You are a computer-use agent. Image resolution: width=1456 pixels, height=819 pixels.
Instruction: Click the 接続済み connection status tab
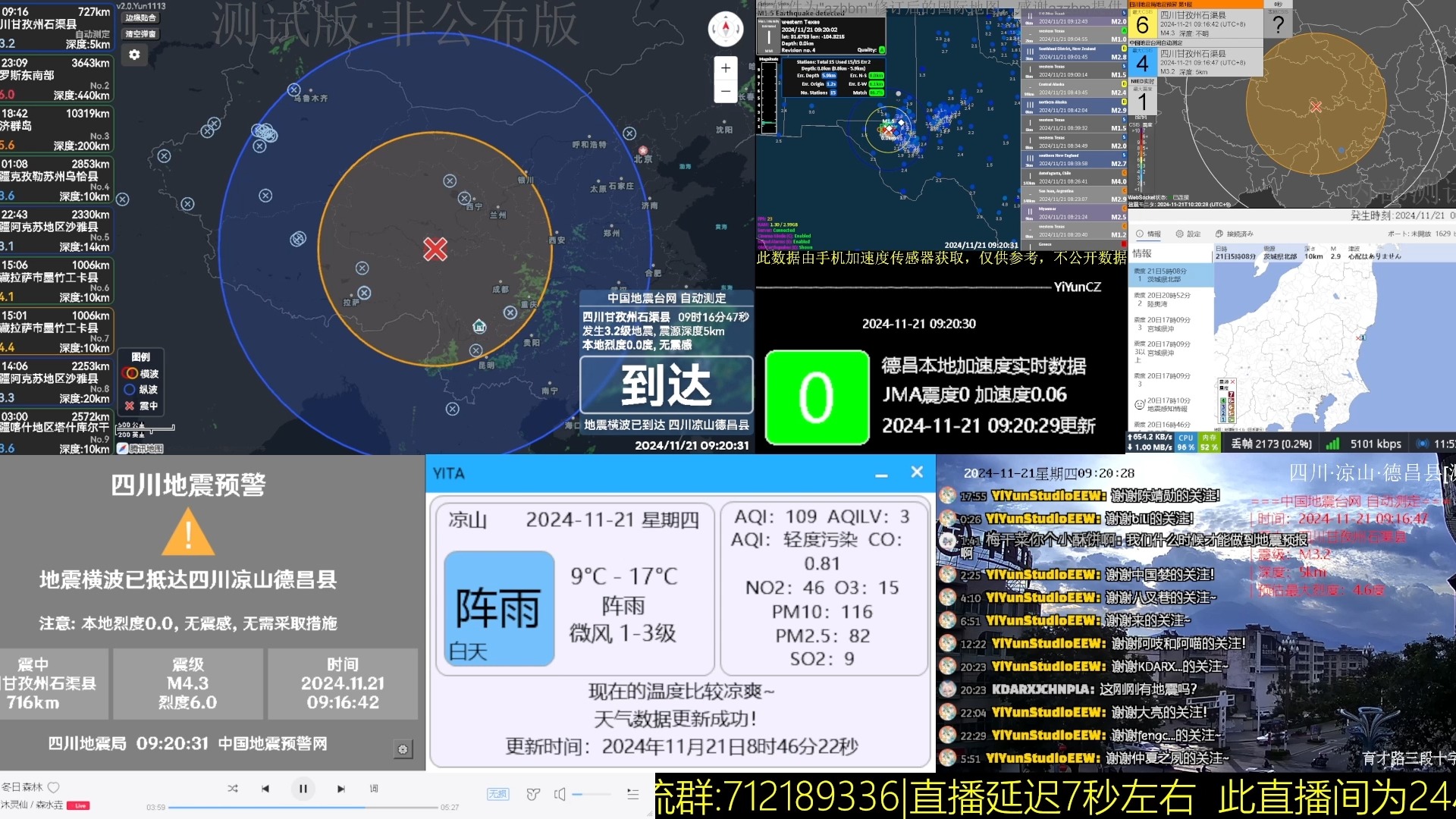tap(1235, 234)
